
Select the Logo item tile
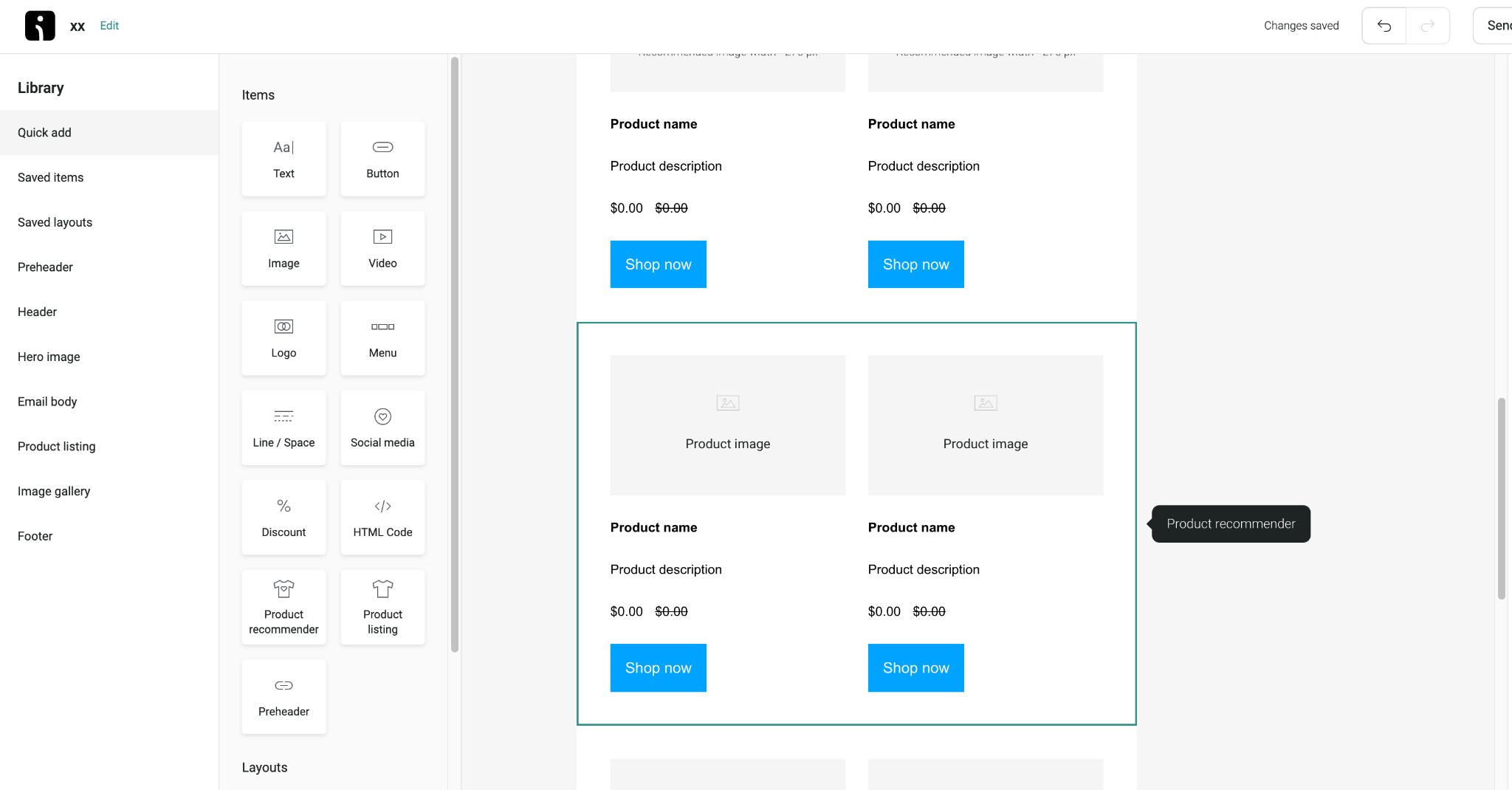[283, 338]
